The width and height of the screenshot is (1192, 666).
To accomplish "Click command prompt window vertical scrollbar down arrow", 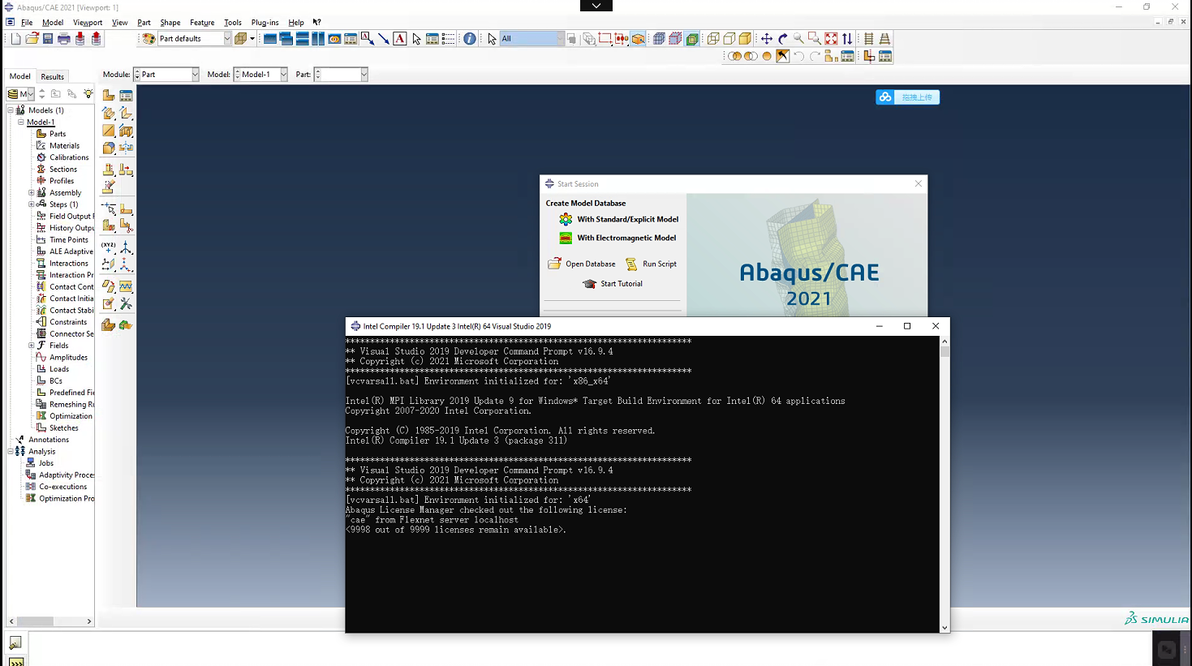I will coord(945,628).
